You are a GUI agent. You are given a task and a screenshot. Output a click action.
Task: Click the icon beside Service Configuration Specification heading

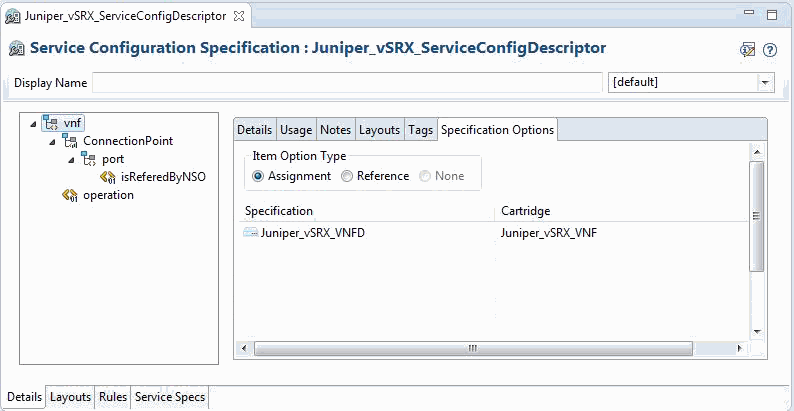17,49
